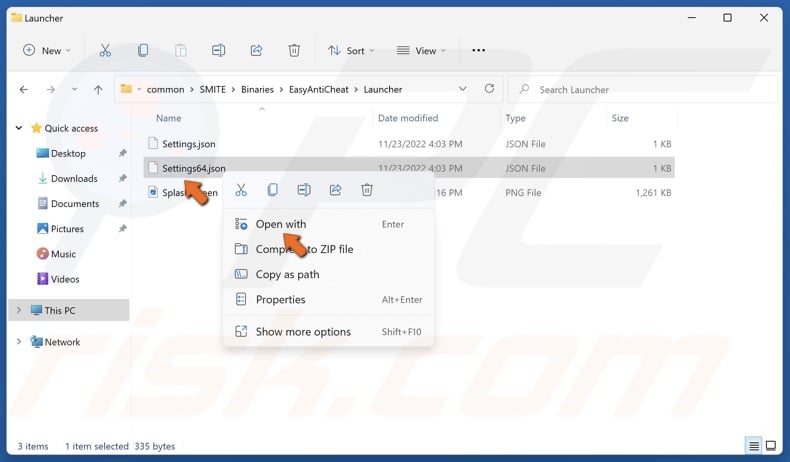This screenshot has width=790, height=462.
Task: Unpin Pictures using its pin icon
Action: pos(122,229)
